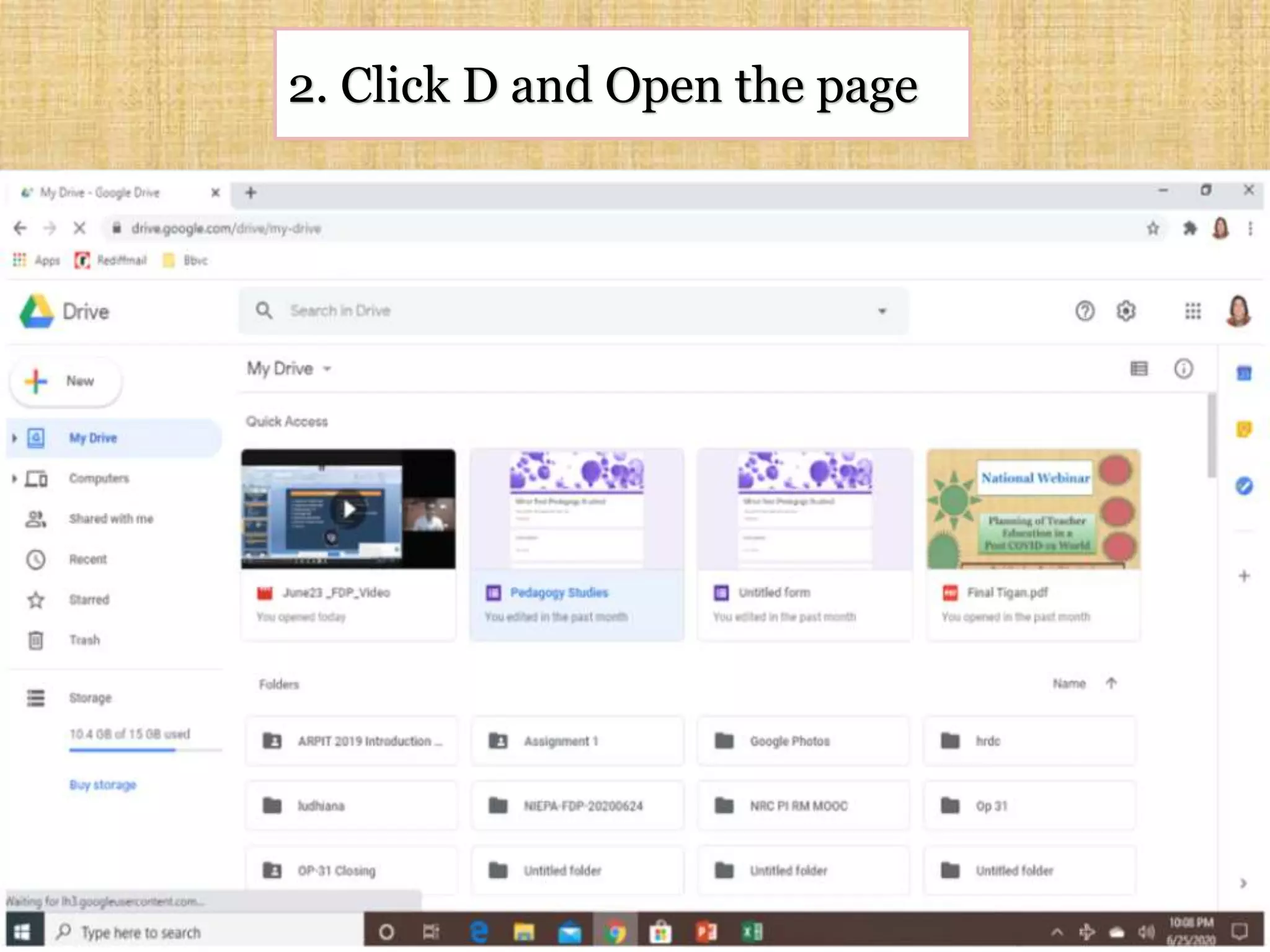Image resolution: width=1270 pixels, height=952 pixels.
Task: Open search options dropdown arrow
Action: [882, 311]
